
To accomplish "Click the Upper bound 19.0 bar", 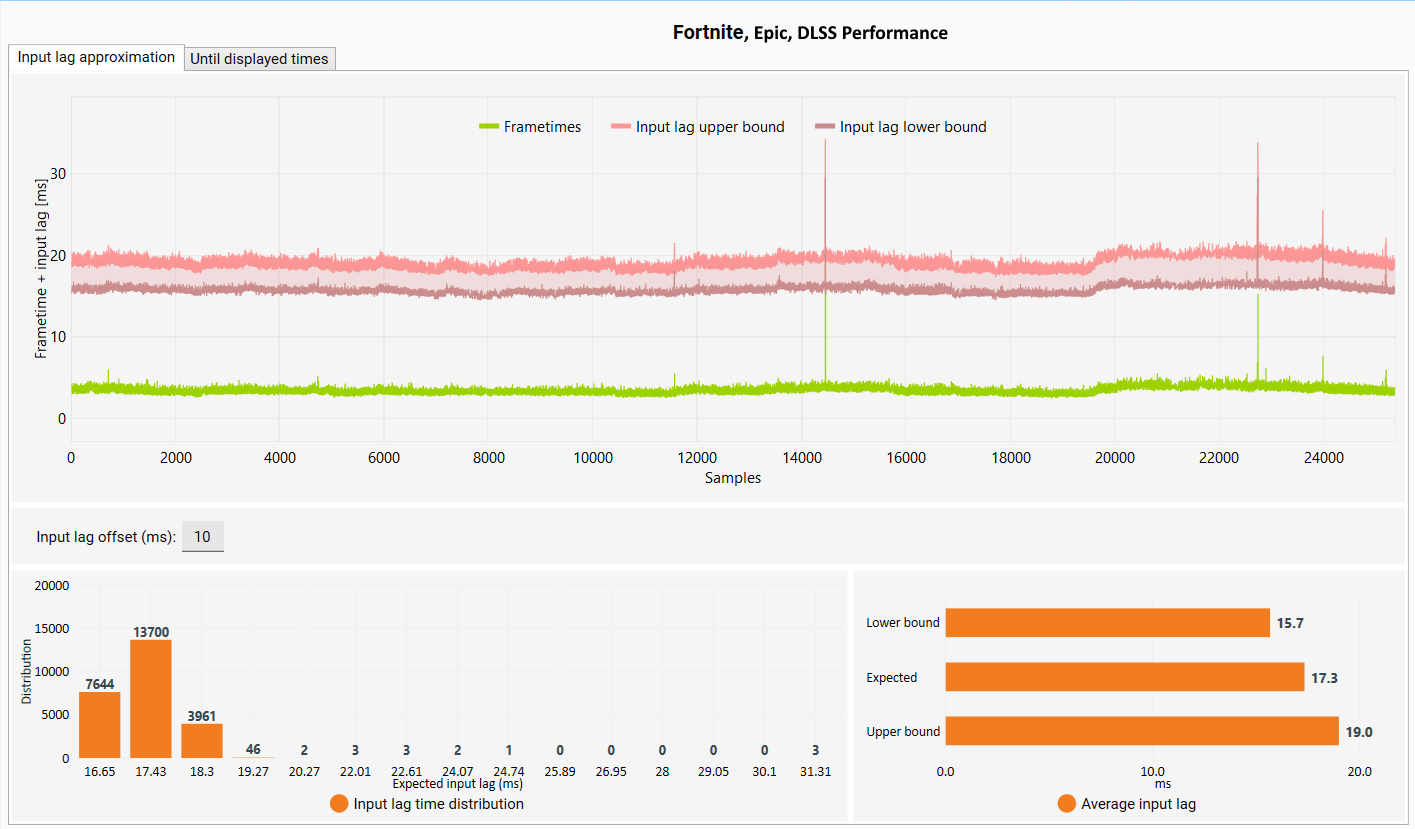I will (x=1142, y=731).
